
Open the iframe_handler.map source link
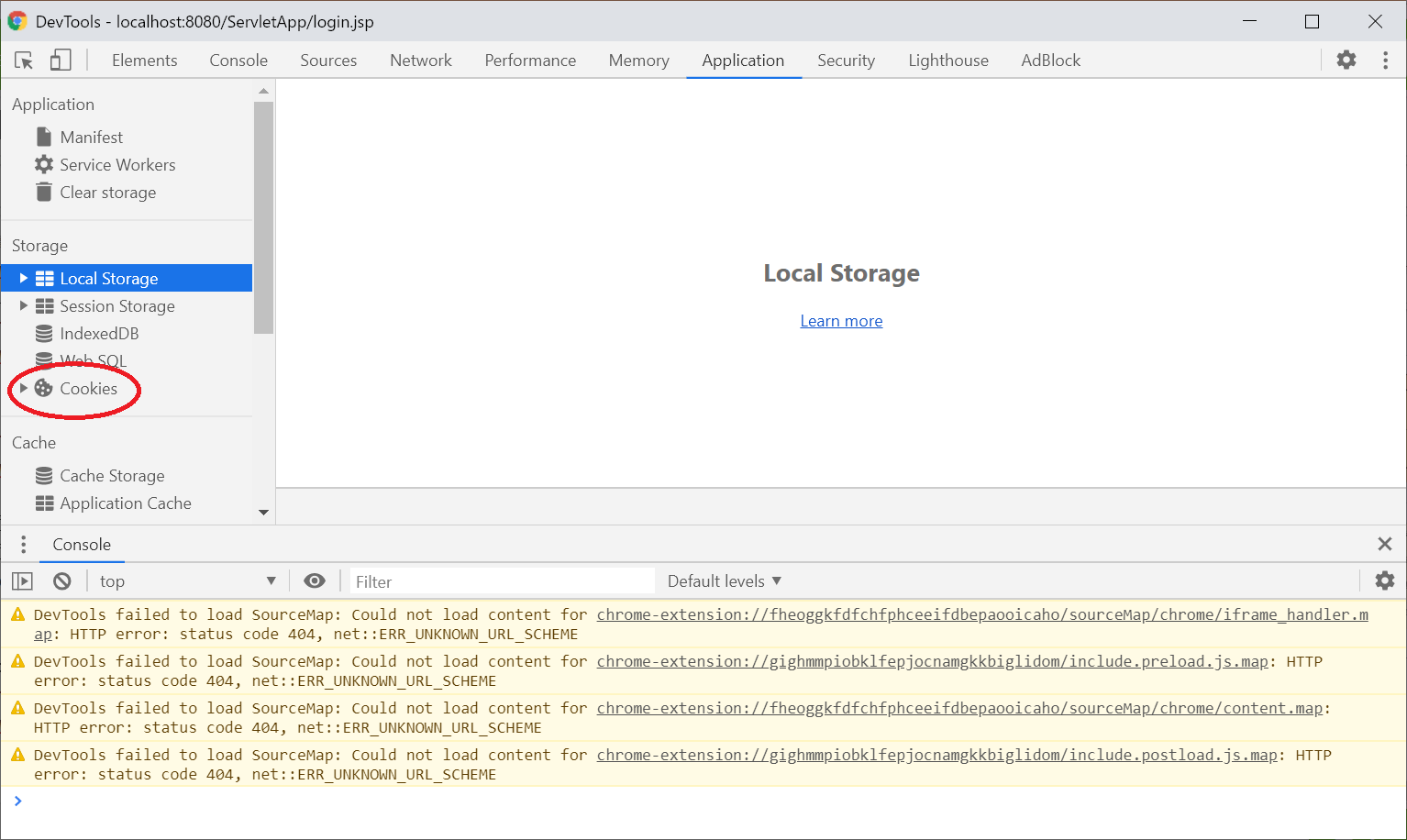982,614
